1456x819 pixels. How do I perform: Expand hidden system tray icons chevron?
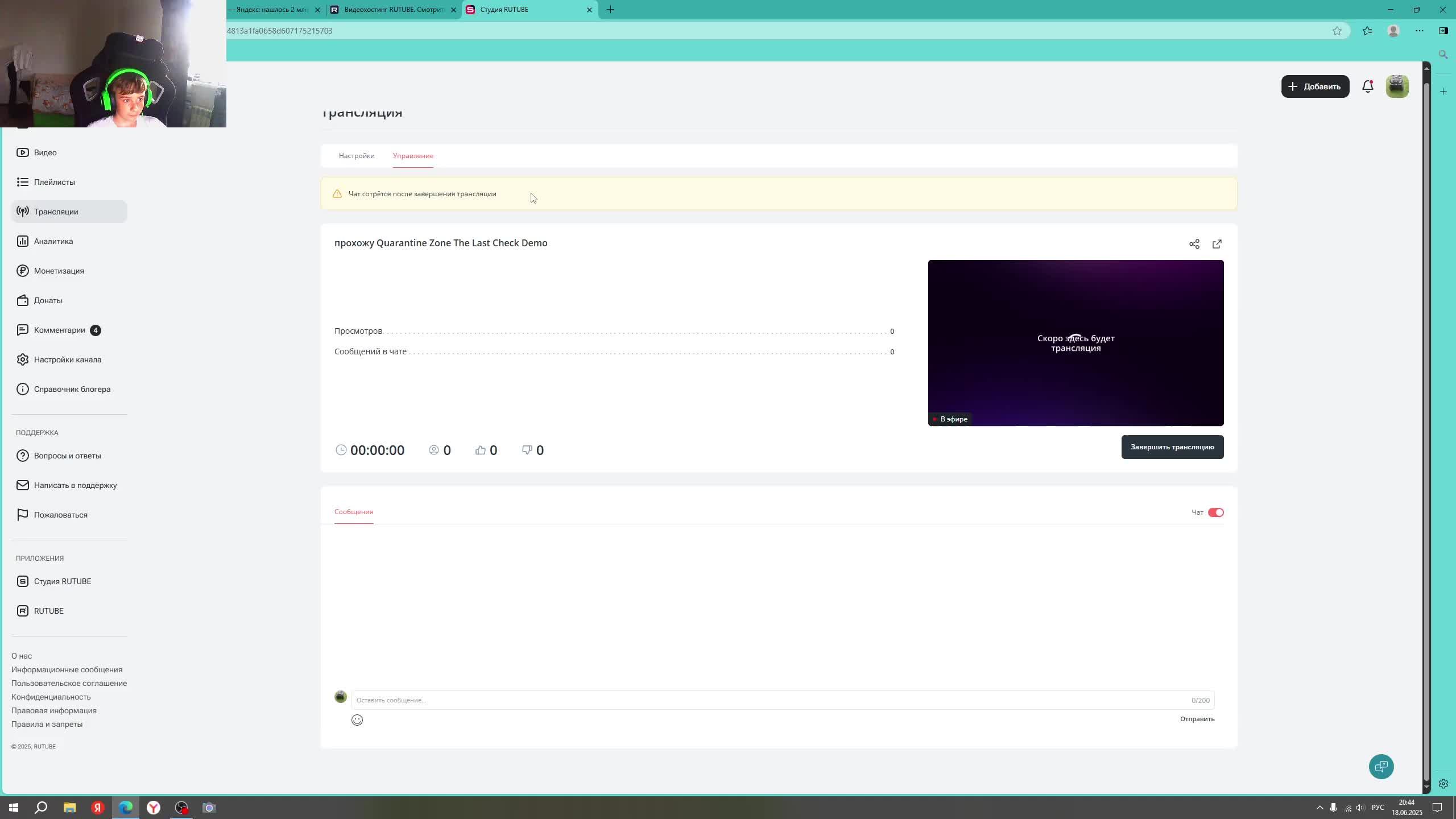[x=1320, y=808]
